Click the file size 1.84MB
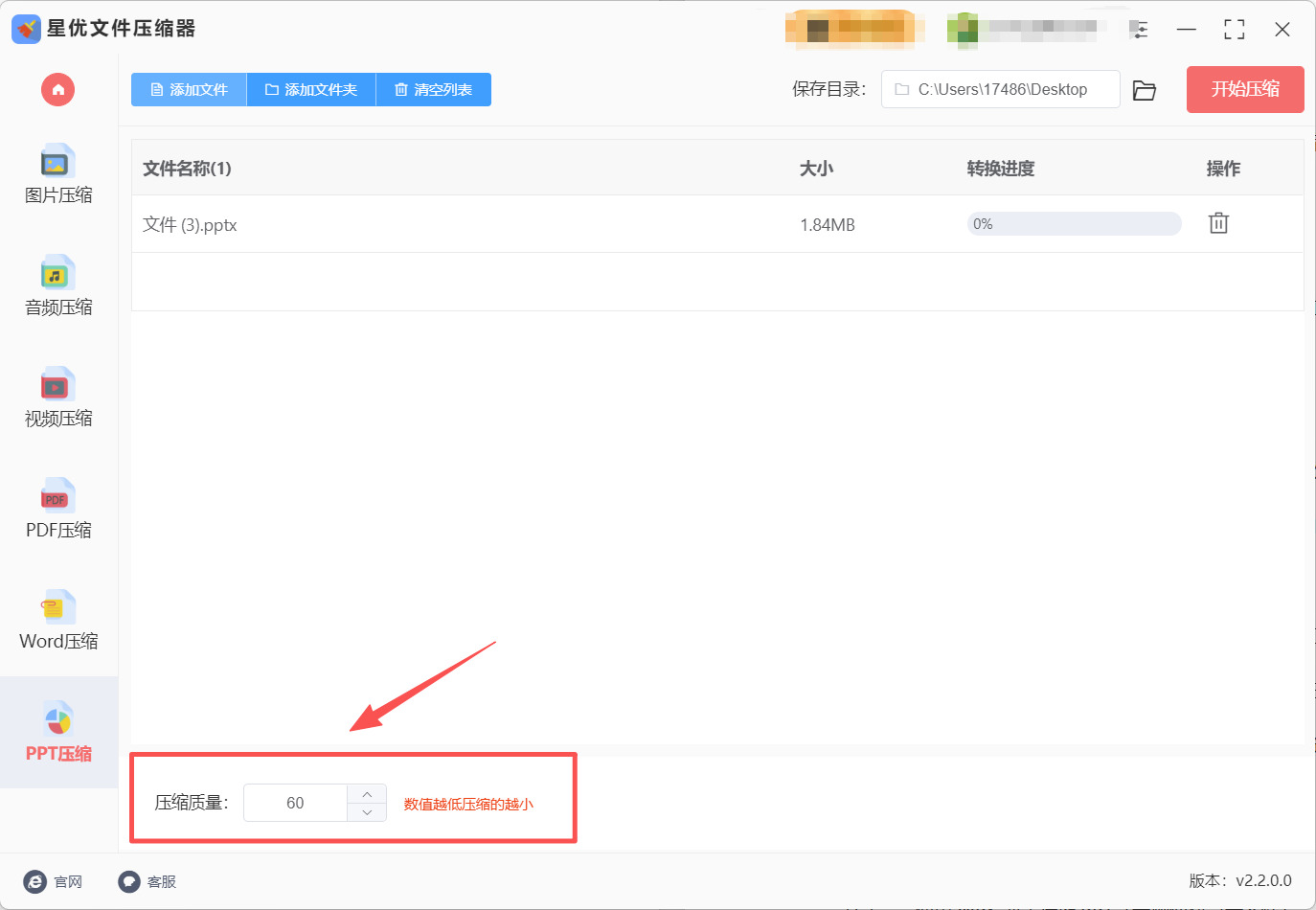This screenshot has width=1316, height=910. point(828,225)
